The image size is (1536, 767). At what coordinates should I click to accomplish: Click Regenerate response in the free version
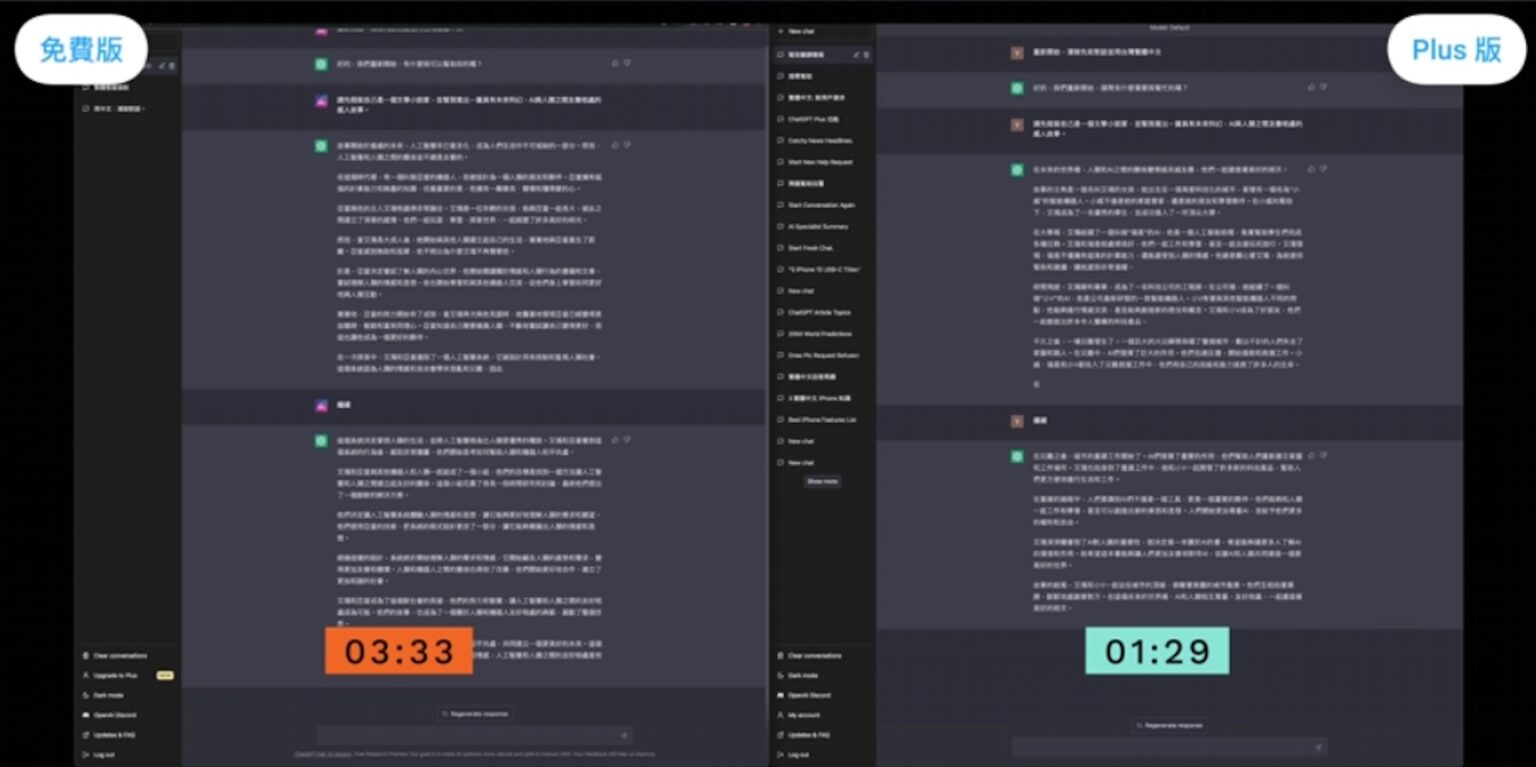(x=476, y=714)
